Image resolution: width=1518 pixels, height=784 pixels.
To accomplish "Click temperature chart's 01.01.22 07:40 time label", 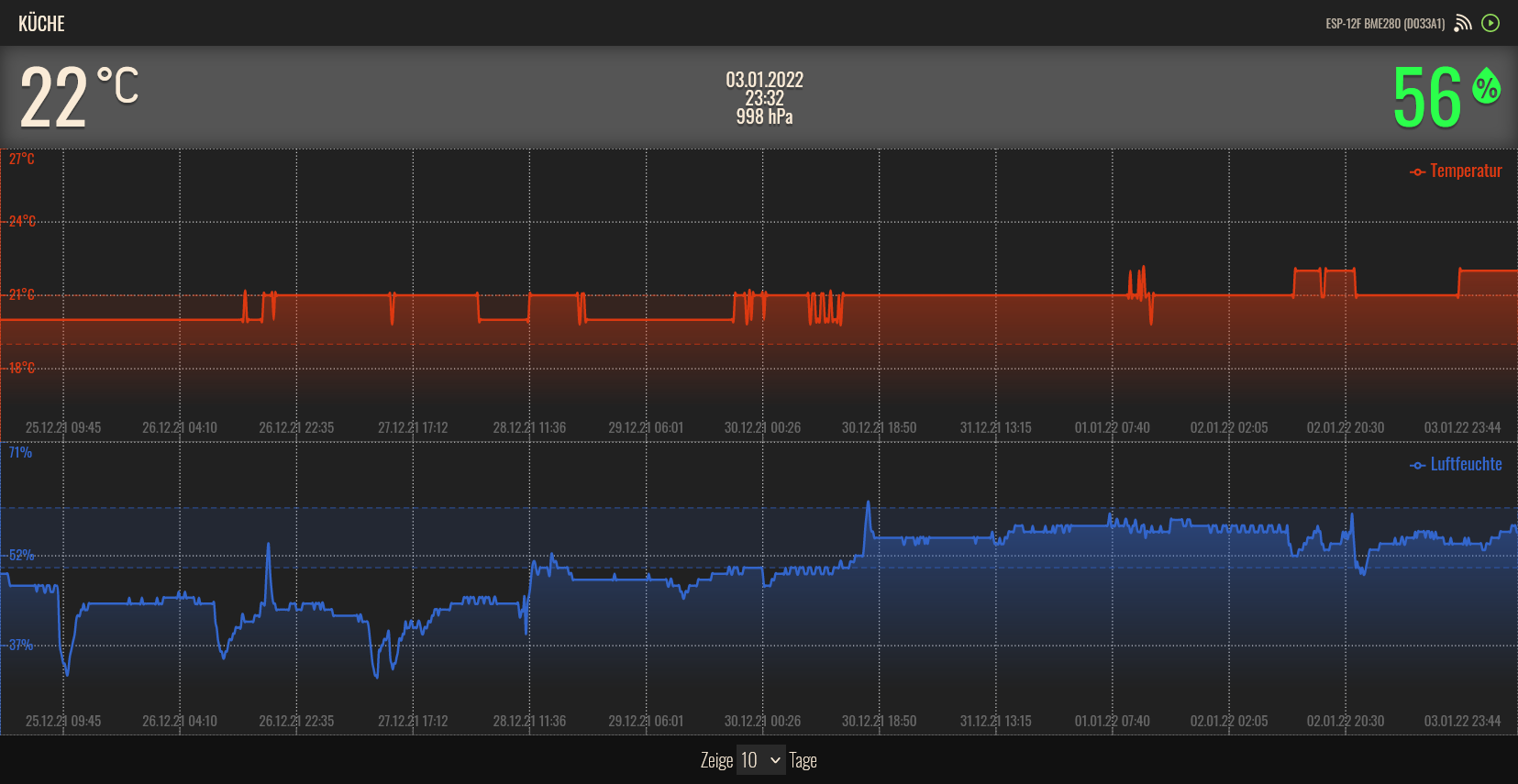I will coord(1112,427).
